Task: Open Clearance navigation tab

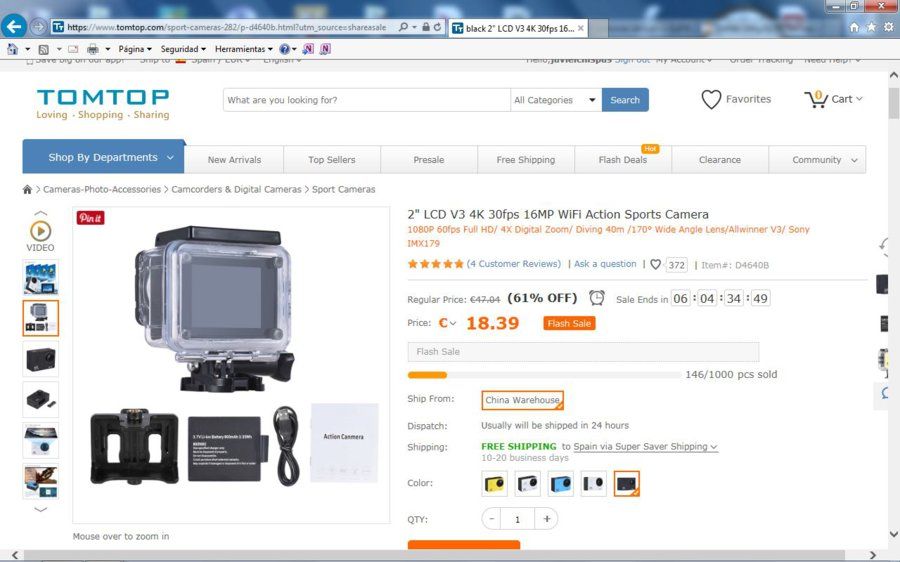Action: (720, 160)
